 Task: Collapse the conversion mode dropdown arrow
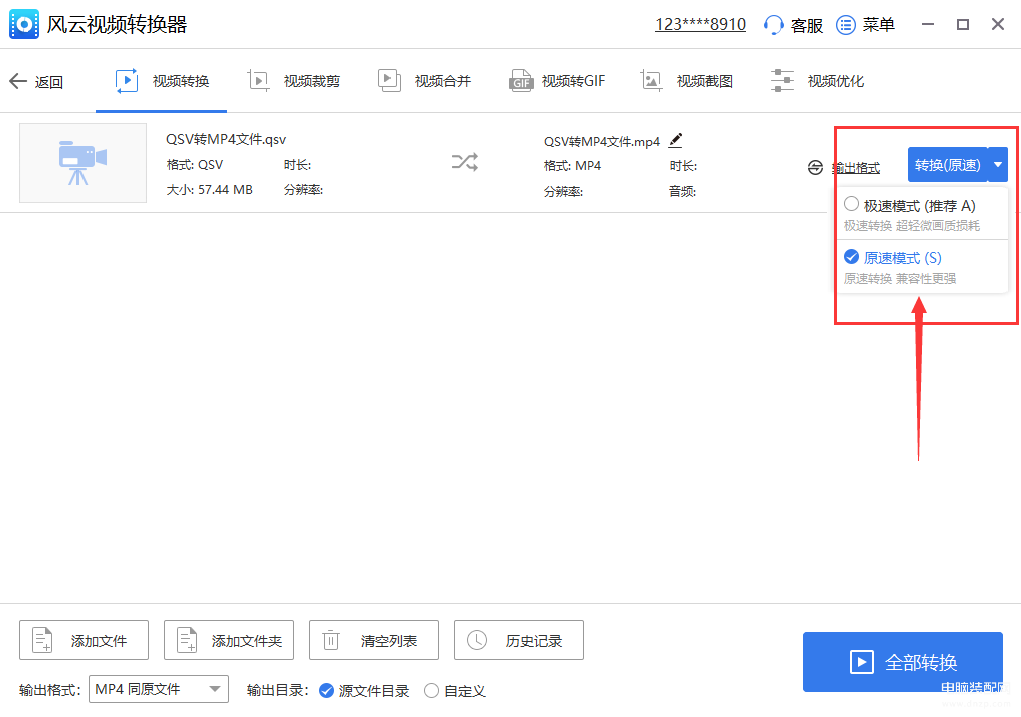click(x=998, y=165)
